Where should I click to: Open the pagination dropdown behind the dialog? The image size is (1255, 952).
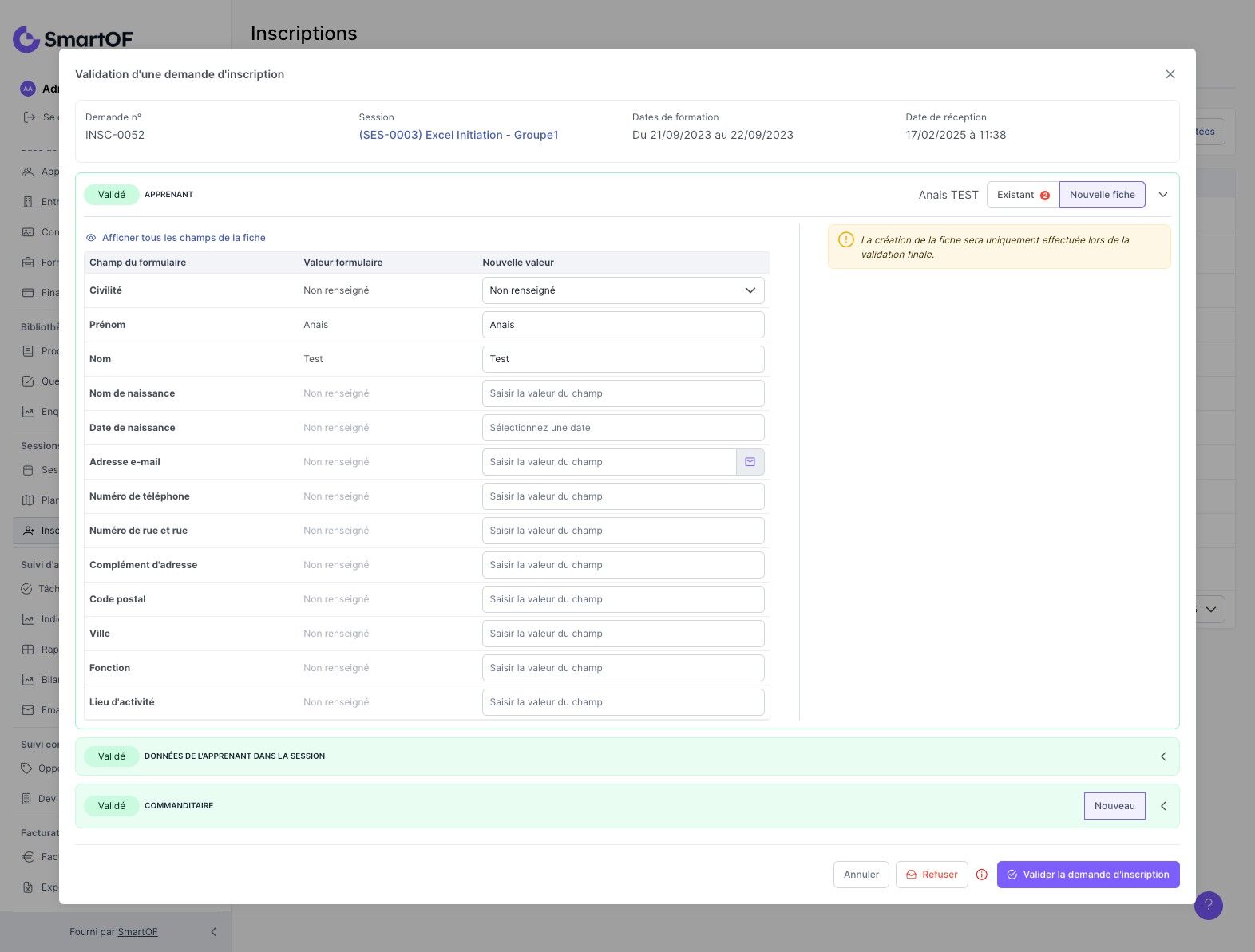[1210, 610]
